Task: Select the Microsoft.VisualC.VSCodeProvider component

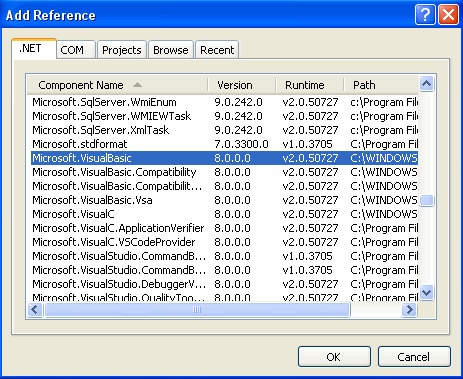Action: 224,242
